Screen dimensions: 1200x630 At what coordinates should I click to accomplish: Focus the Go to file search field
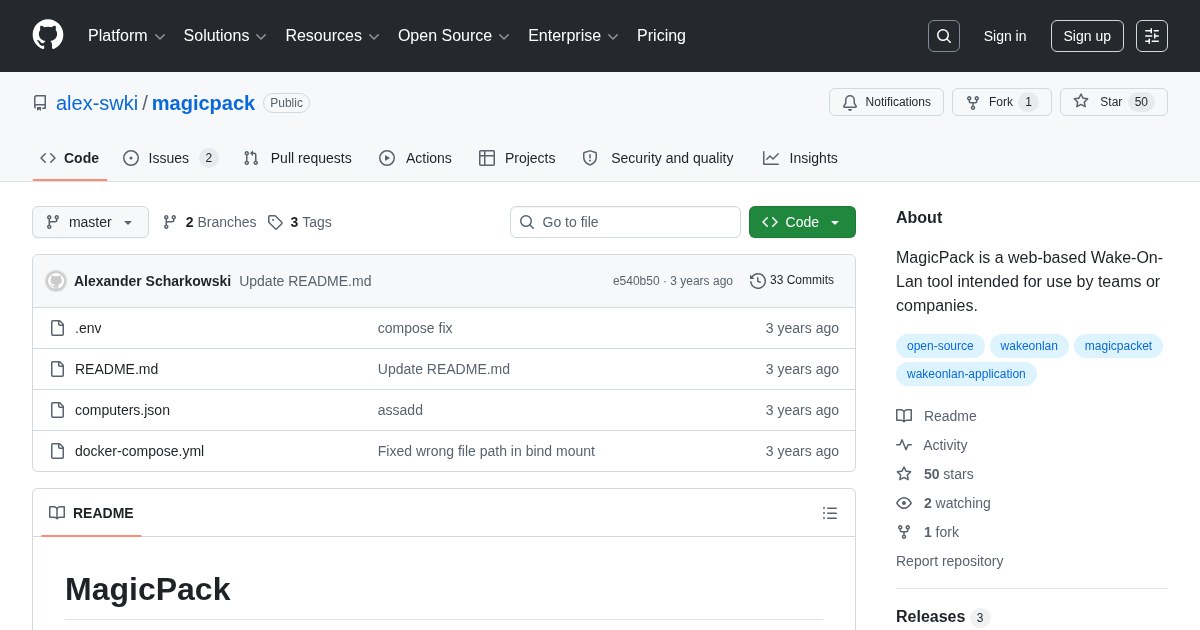click(625, 222)
